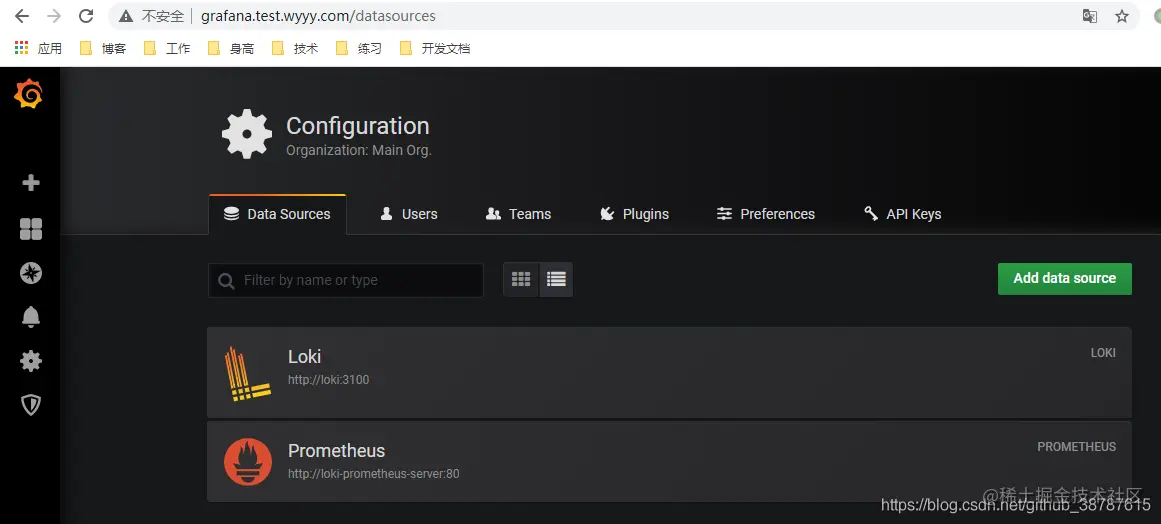Open the 工作 bookmark folder
1161x524 pixels.
point(167,48)
